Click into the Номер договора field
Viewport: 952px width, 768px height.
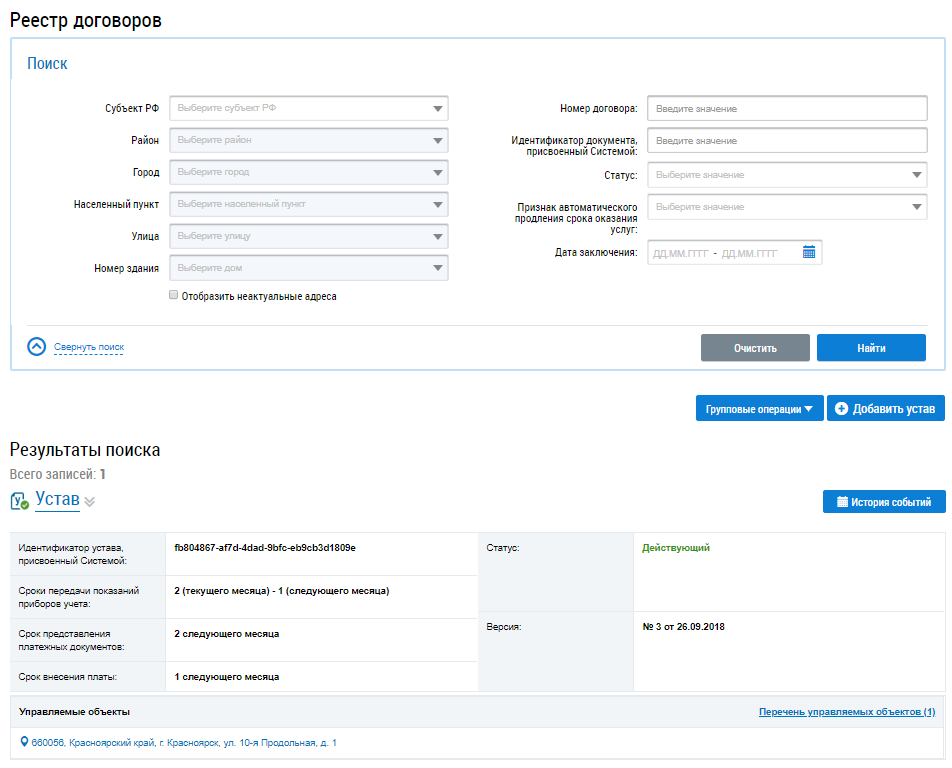pos(787,109)
